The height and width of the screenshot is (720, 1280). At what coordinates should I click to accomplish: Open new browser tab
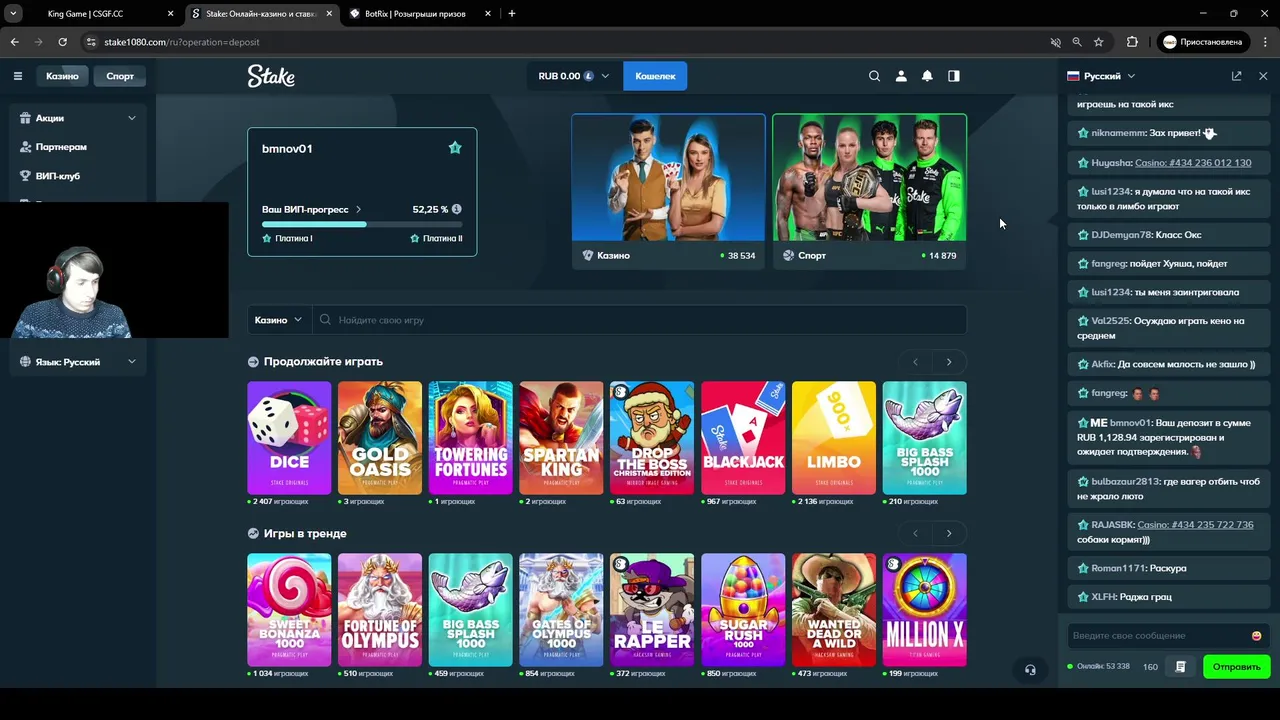pos(512,14)
